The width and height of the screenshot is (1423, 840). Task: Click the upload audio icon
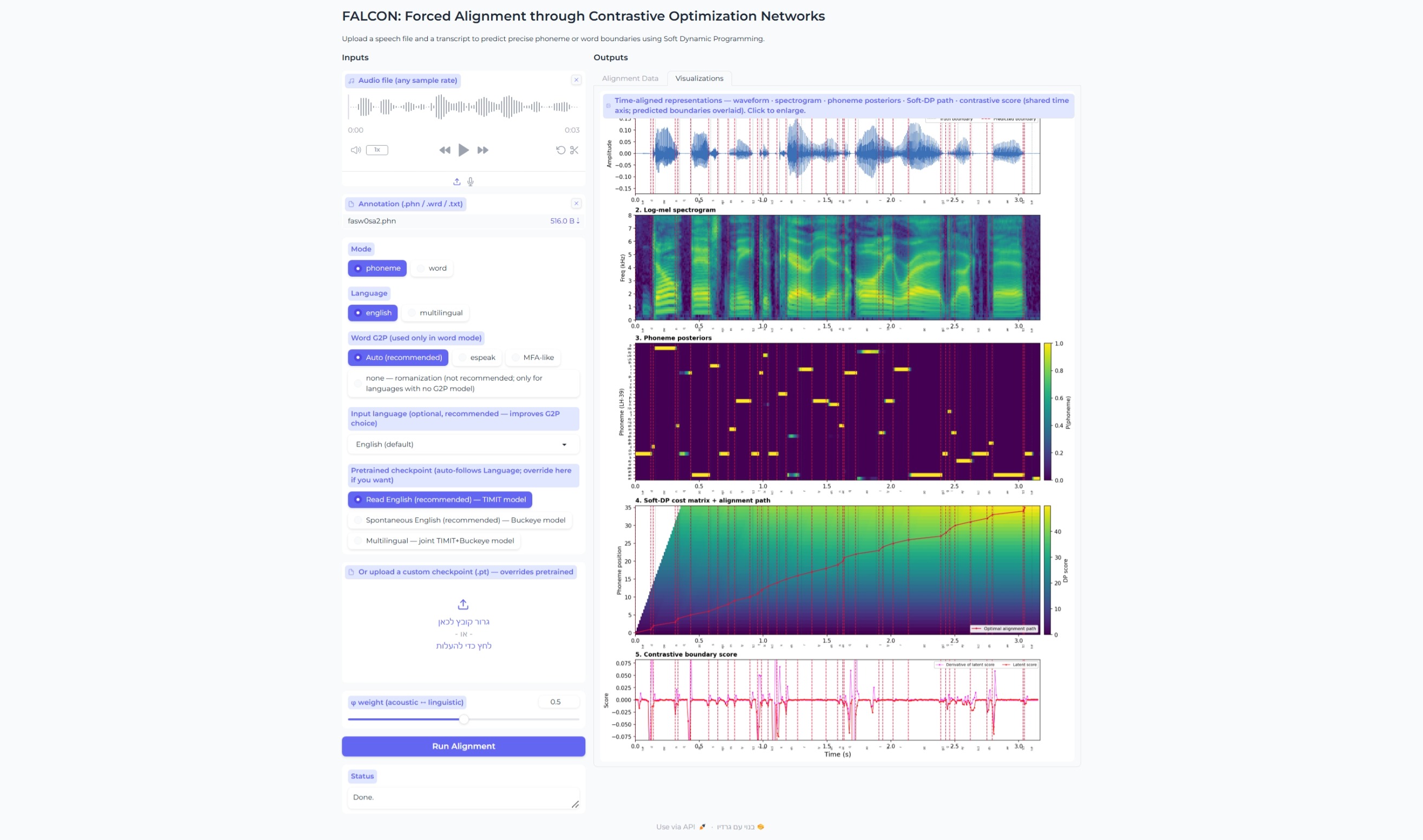point(456,182)
